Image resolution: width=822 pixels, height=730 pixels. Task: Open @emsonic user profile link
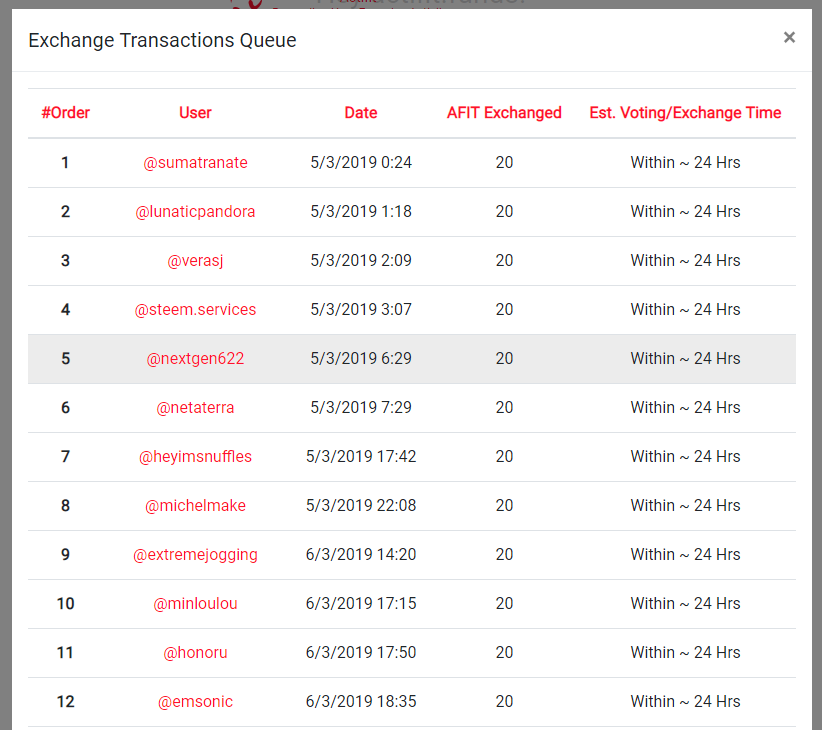click(x=195, y=701)
